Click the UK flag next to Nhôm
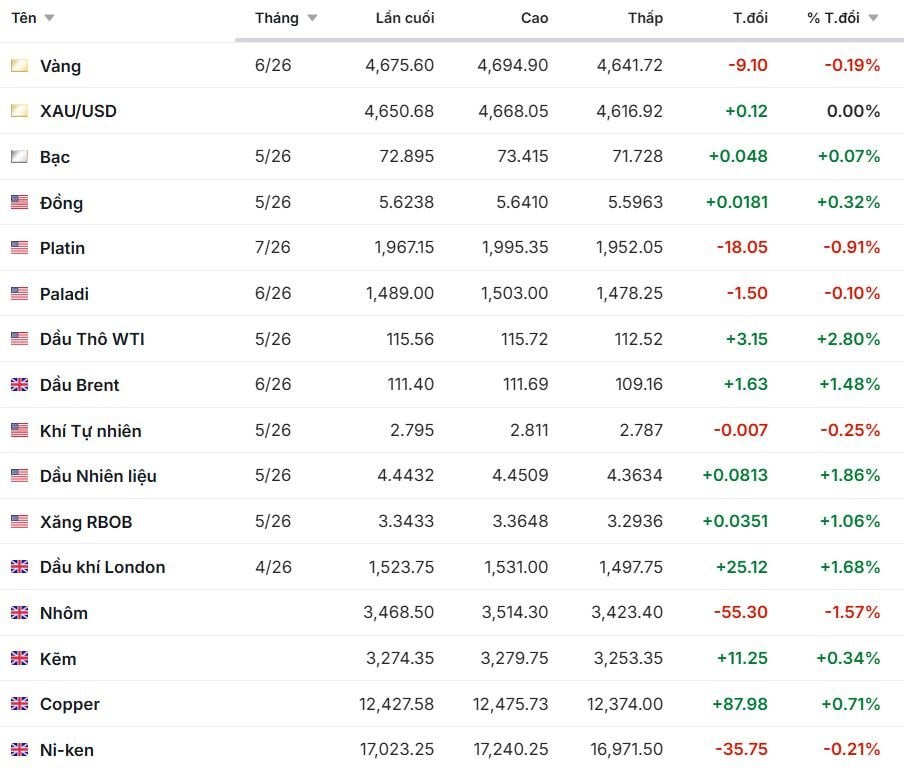 19,613
